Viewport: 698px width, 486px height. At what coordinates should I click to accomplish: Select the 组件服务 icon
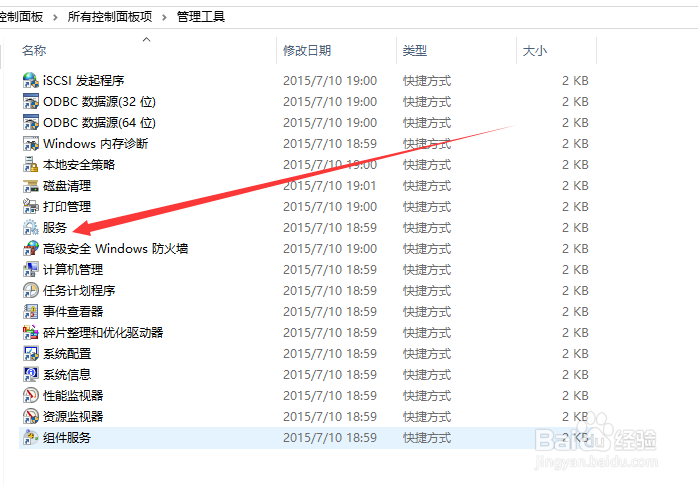(31, 438)
